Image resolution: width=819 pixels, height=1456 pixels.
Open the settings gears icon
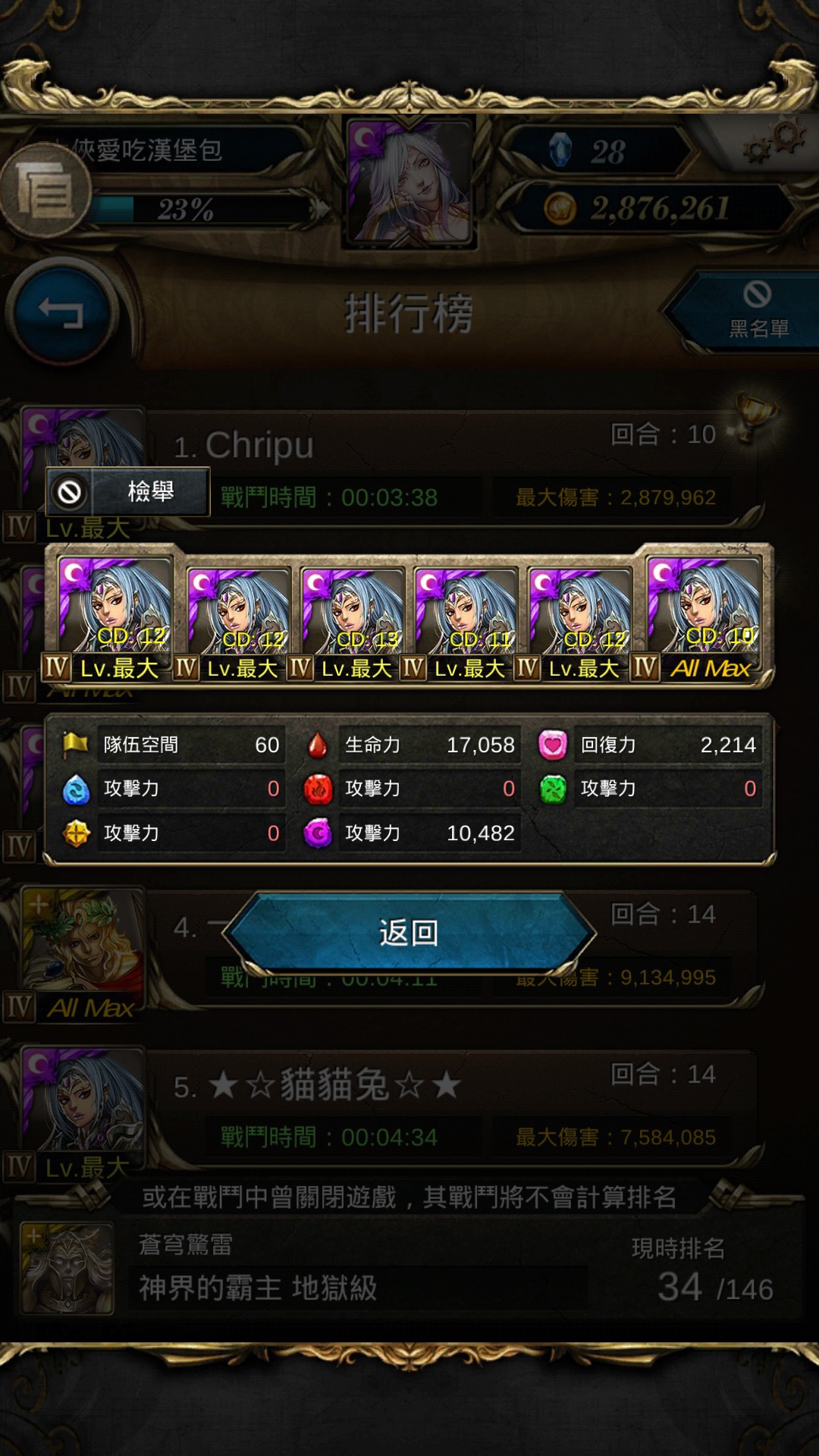pyautogui.click(x=775, y=141)
